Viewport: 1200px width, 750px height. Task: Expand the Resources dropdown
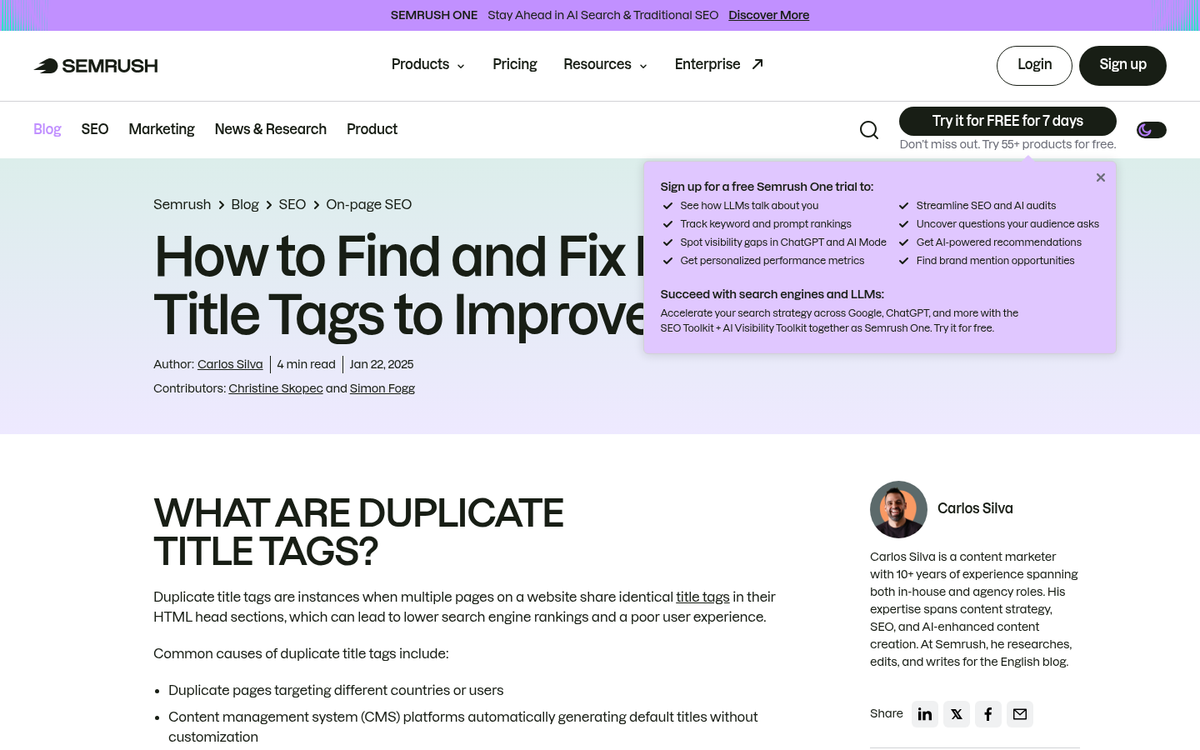[605, 64]
